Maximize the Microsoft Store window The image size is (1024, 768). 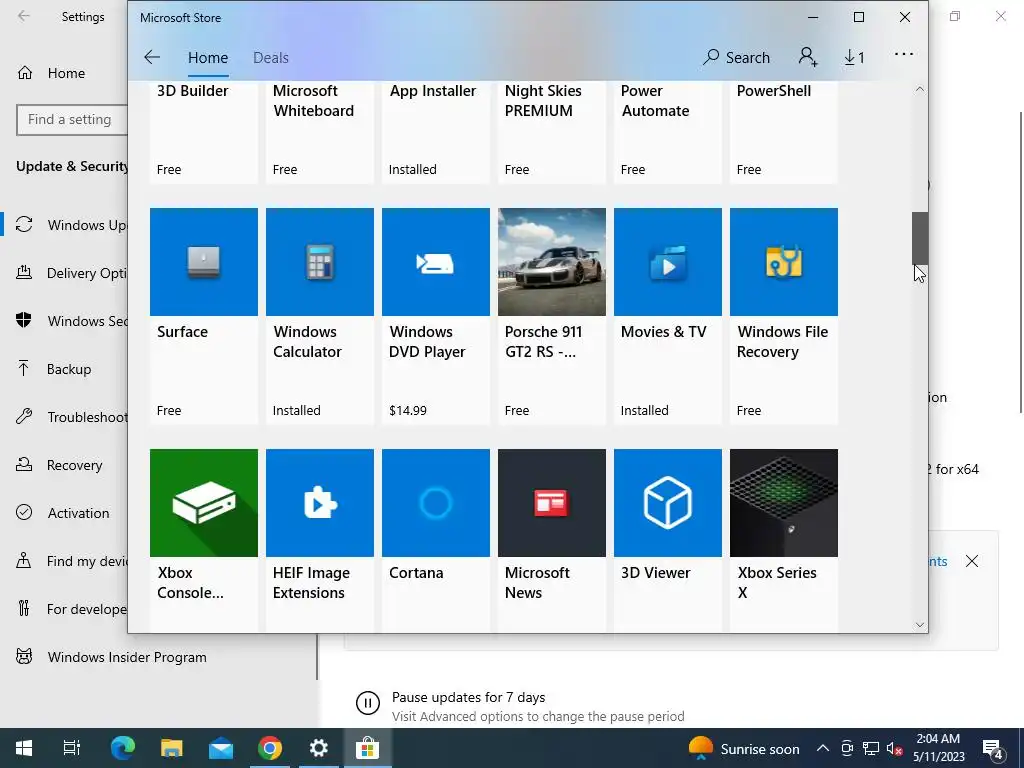click(859, 18)
